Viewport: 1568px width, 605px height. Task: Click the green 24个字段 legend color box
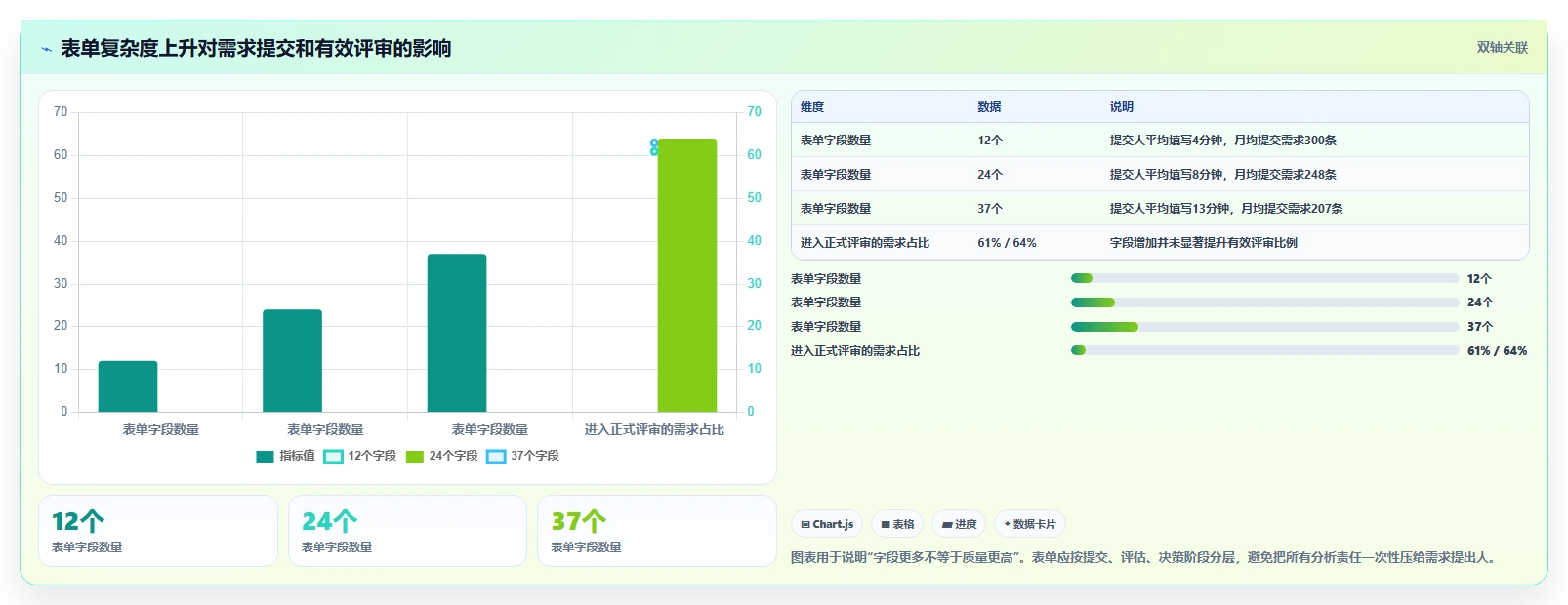[x=414, y=456]
